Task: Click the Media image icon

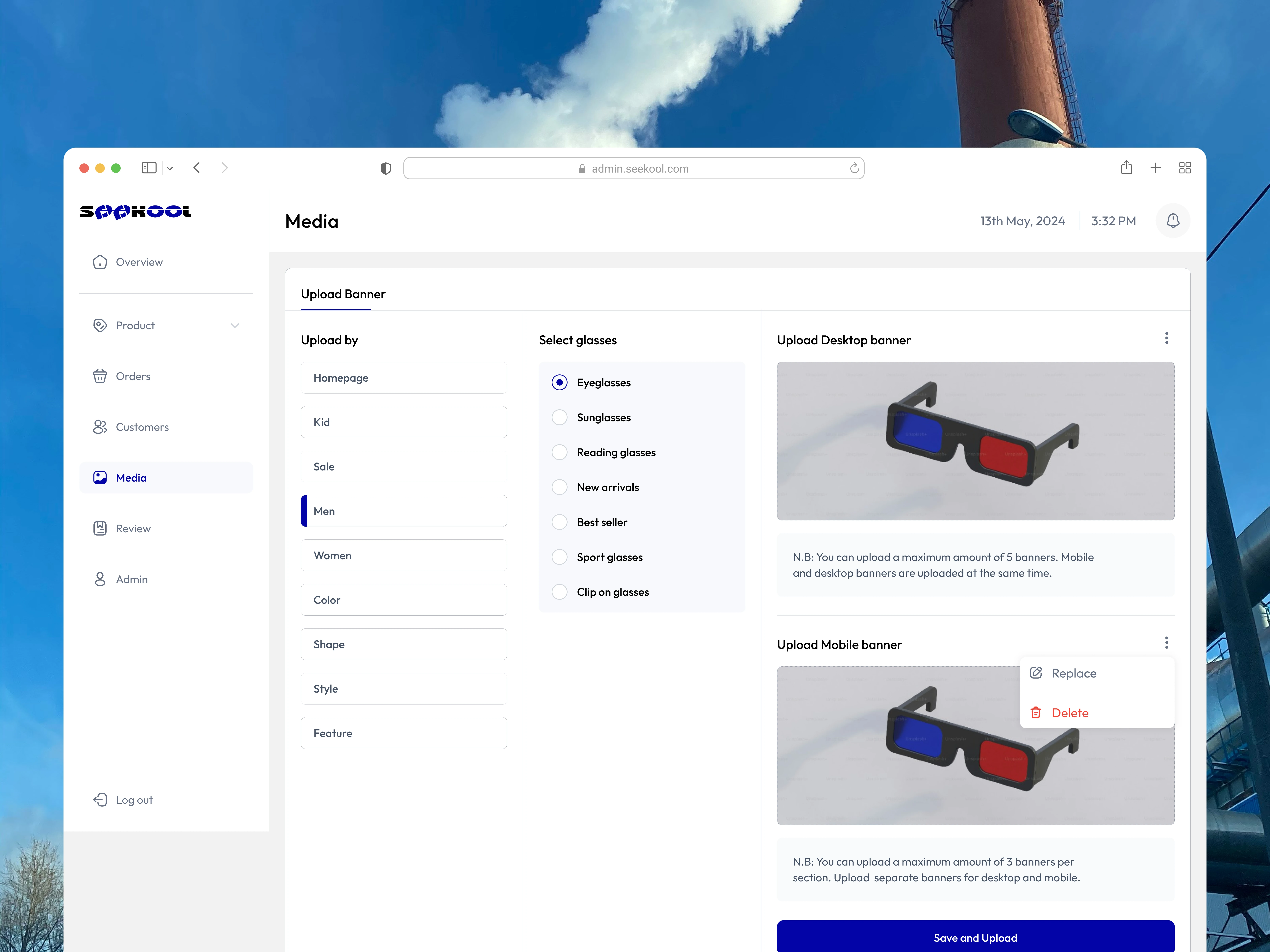Action: (100, 477)
